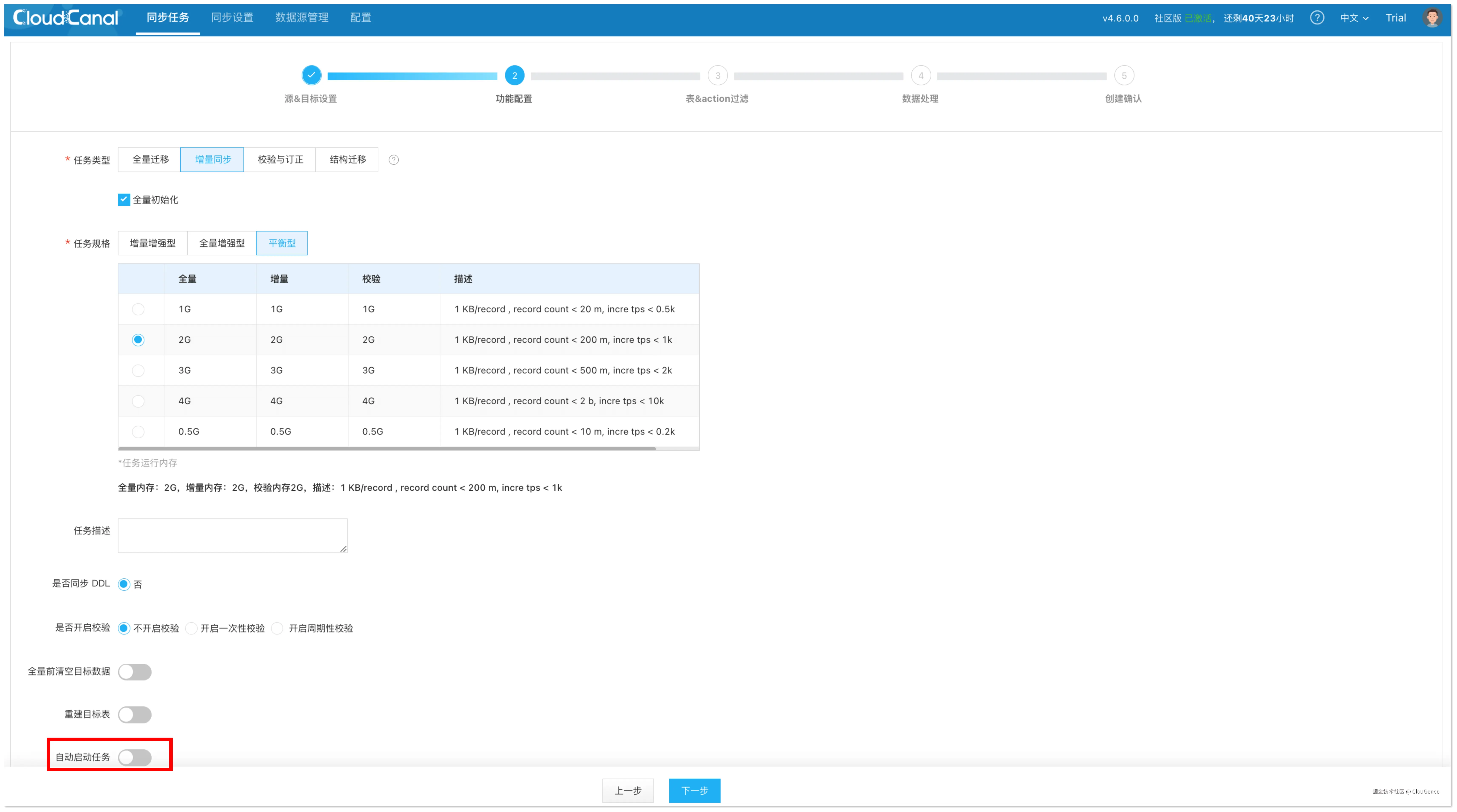This screenshot has width=1457, height=812.
Task: Click the step 4 data processing circle
Action: 920,76
